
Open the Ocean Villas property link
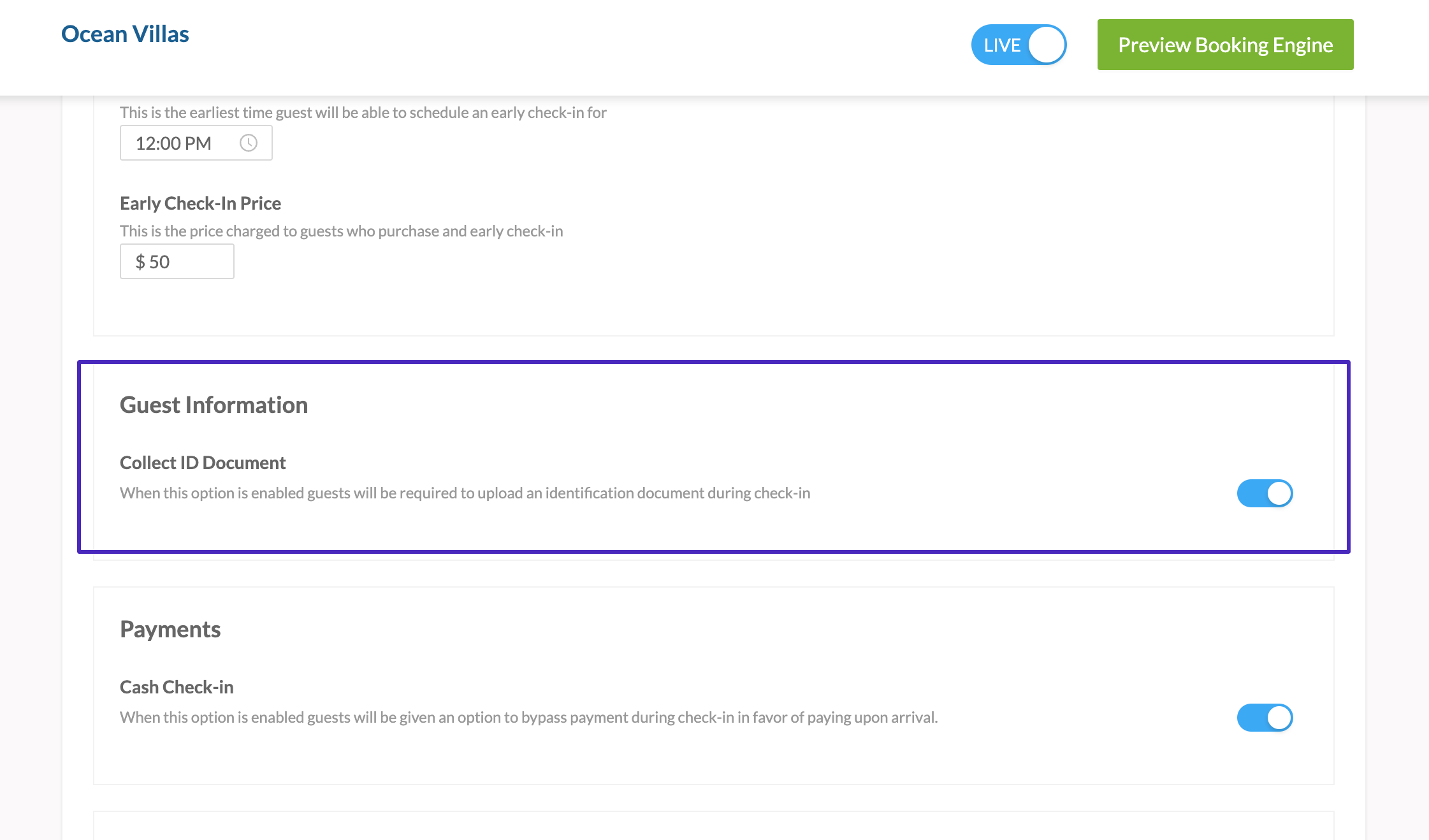(125, 34)
